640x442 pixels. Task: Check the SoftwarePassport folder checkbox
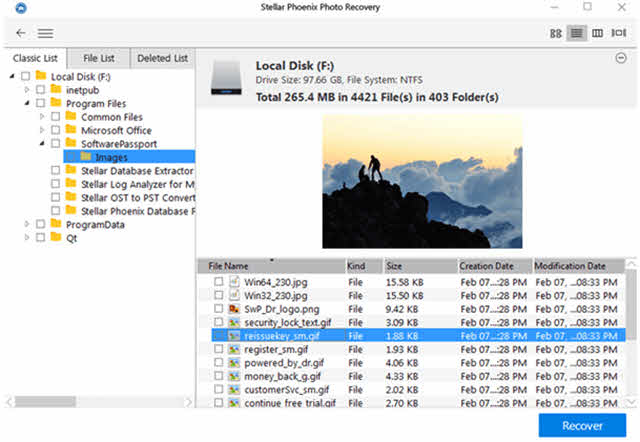tap(56, 143)
